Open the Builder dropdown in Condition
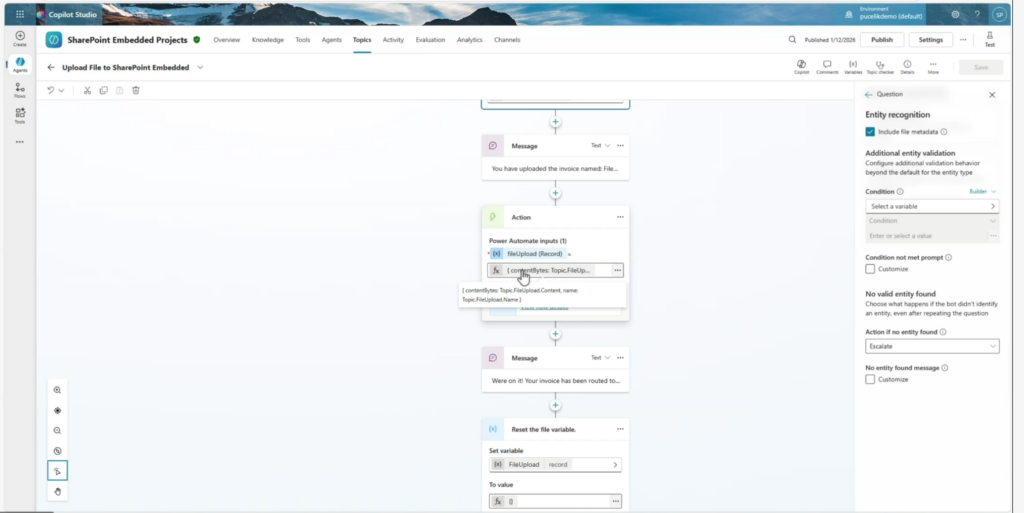 (x=983, y=192)
